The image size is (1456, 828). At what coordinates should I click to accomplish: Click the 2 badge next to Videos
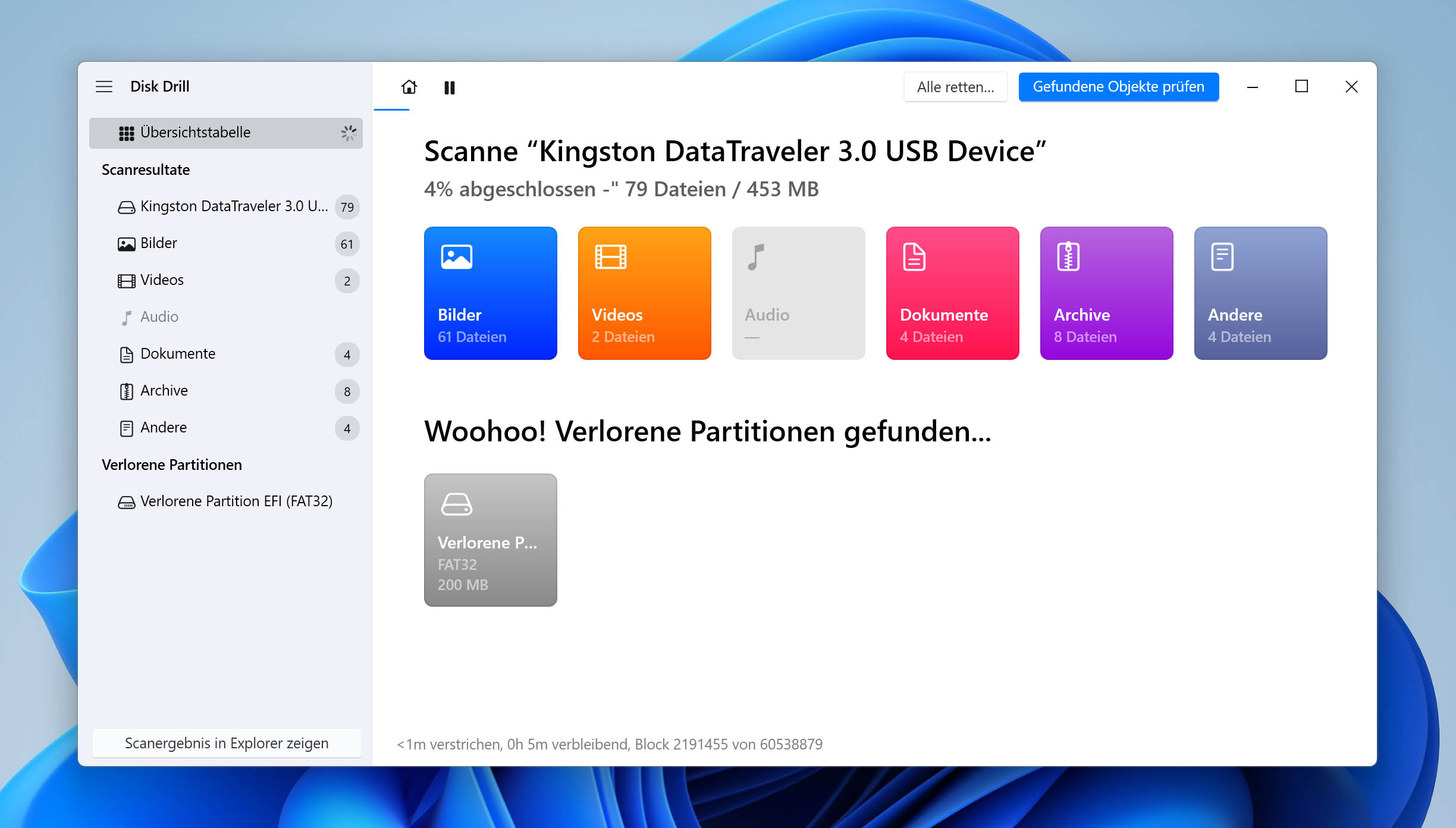coord(347,281)
